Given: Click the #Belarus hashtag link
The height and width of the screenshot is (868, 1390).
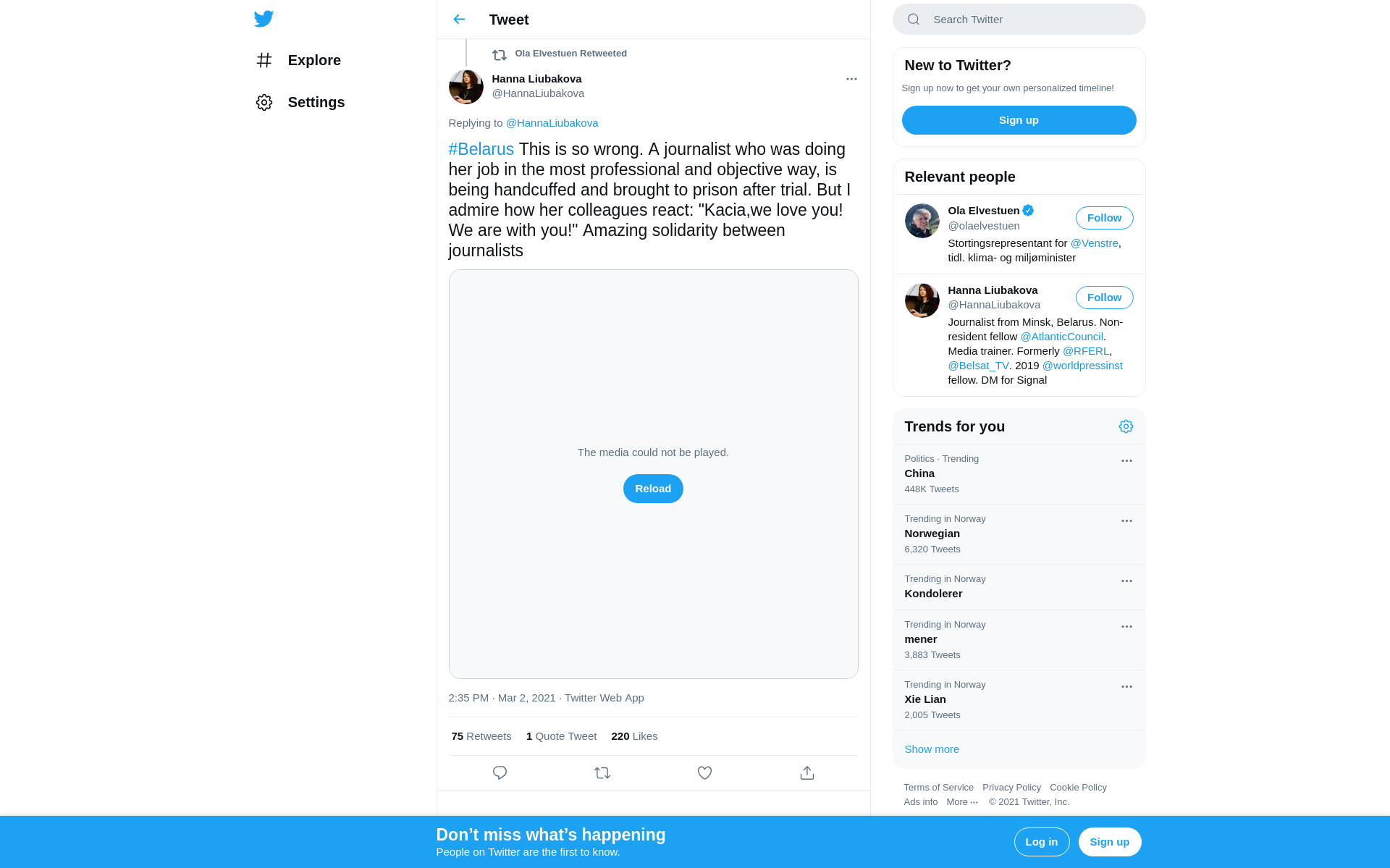Looking at the screenshot, I should pos(481,149).
